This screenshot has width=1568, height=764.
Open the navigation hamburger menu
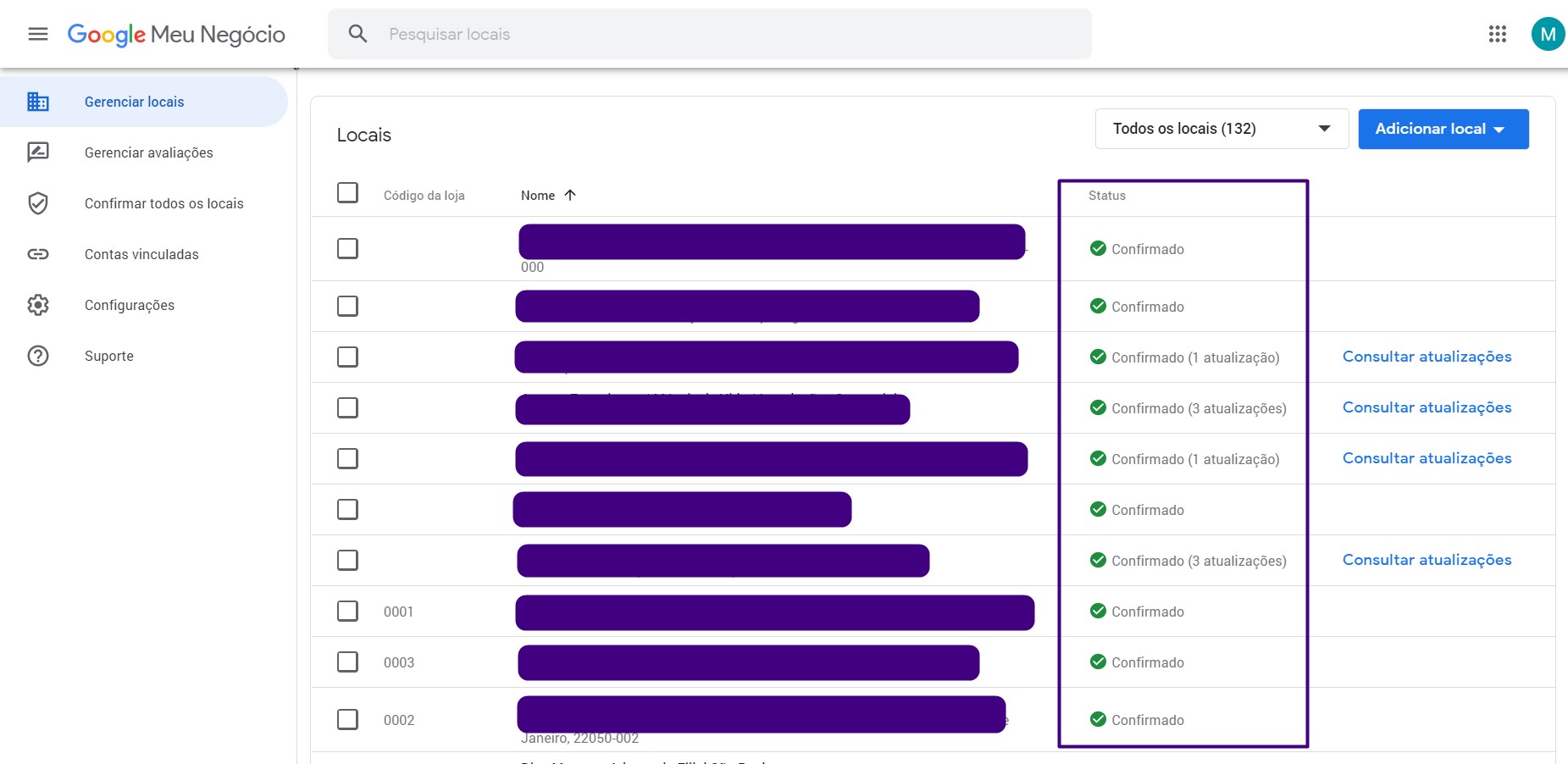(x=38, y=34)
